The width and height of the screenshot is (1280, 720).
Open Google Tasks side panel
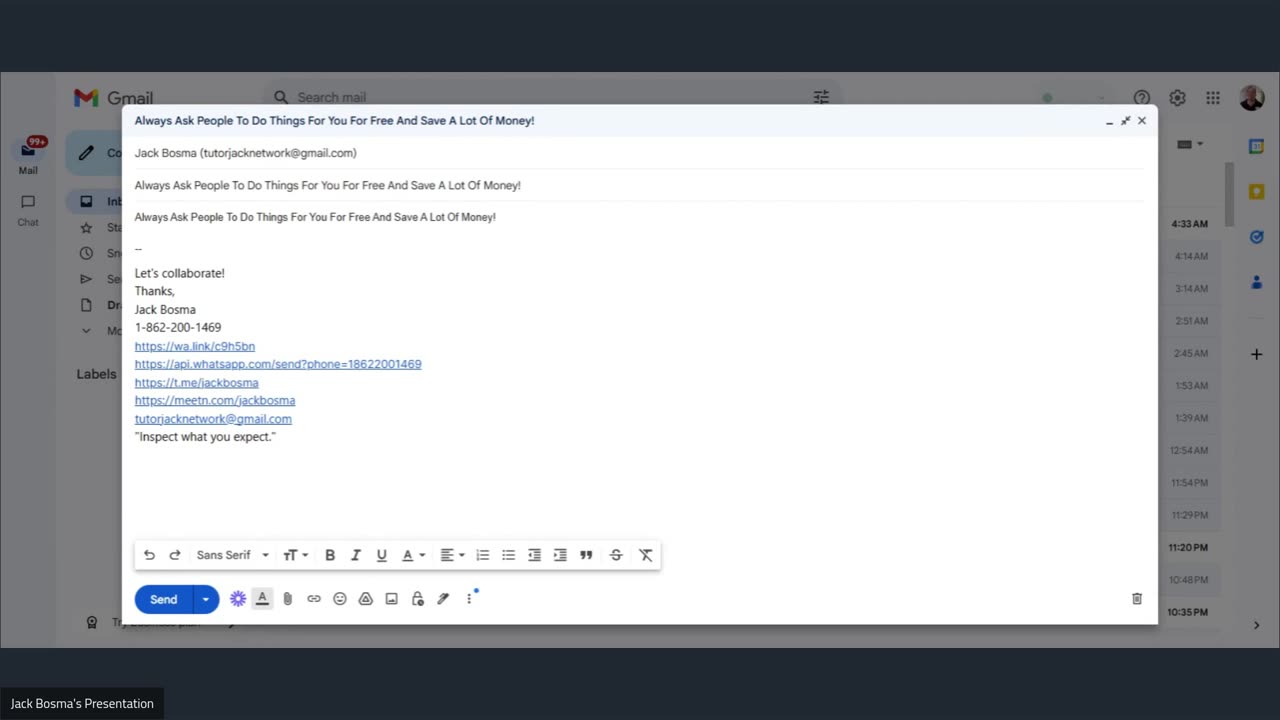tap(1257, 237)
